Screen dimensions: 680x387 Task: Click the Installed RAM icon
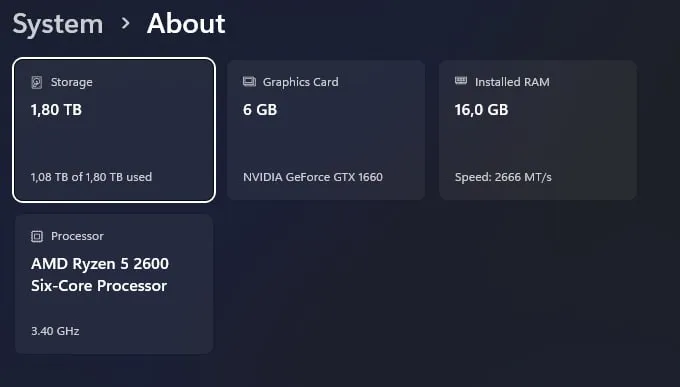461,81
